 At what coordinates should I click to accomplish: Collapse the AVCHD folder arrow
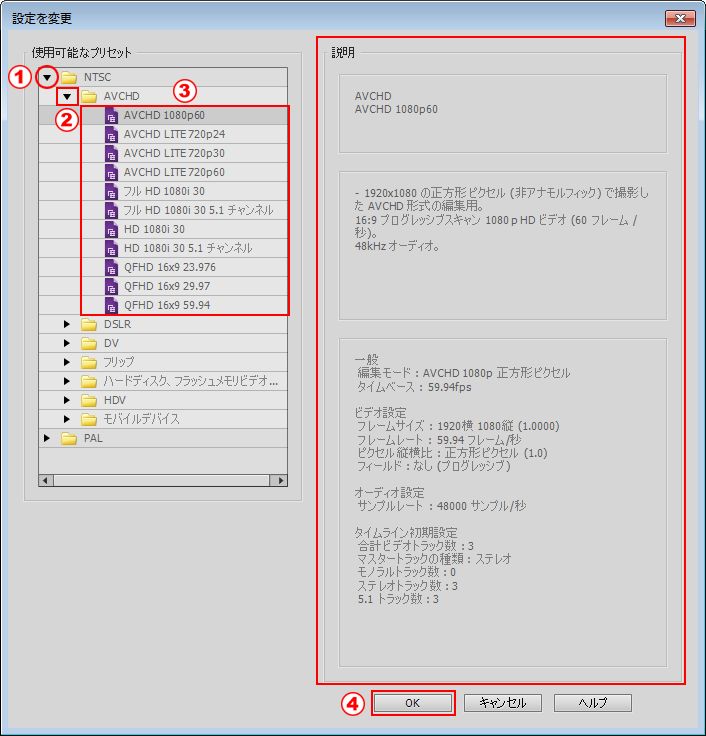pyautogui.click(x=67, y=97)
